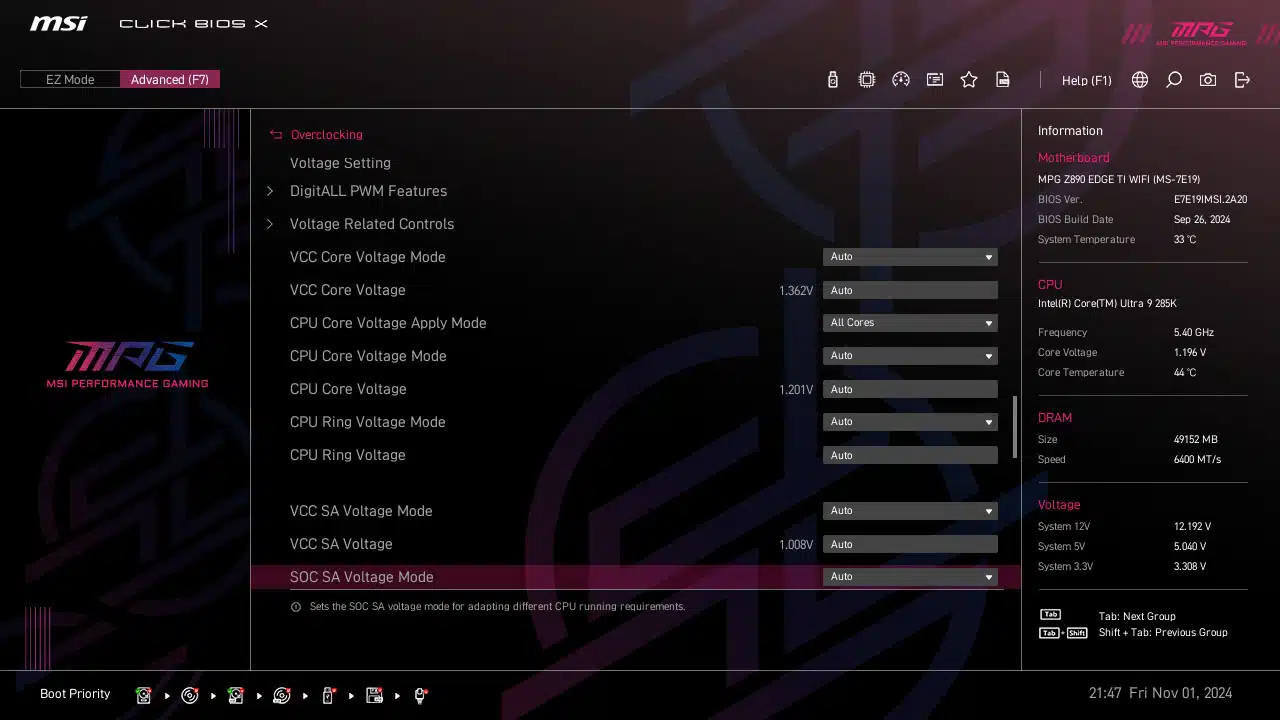Open CPU Core Voltage Apply Mode dropdown

pos(909,323)
